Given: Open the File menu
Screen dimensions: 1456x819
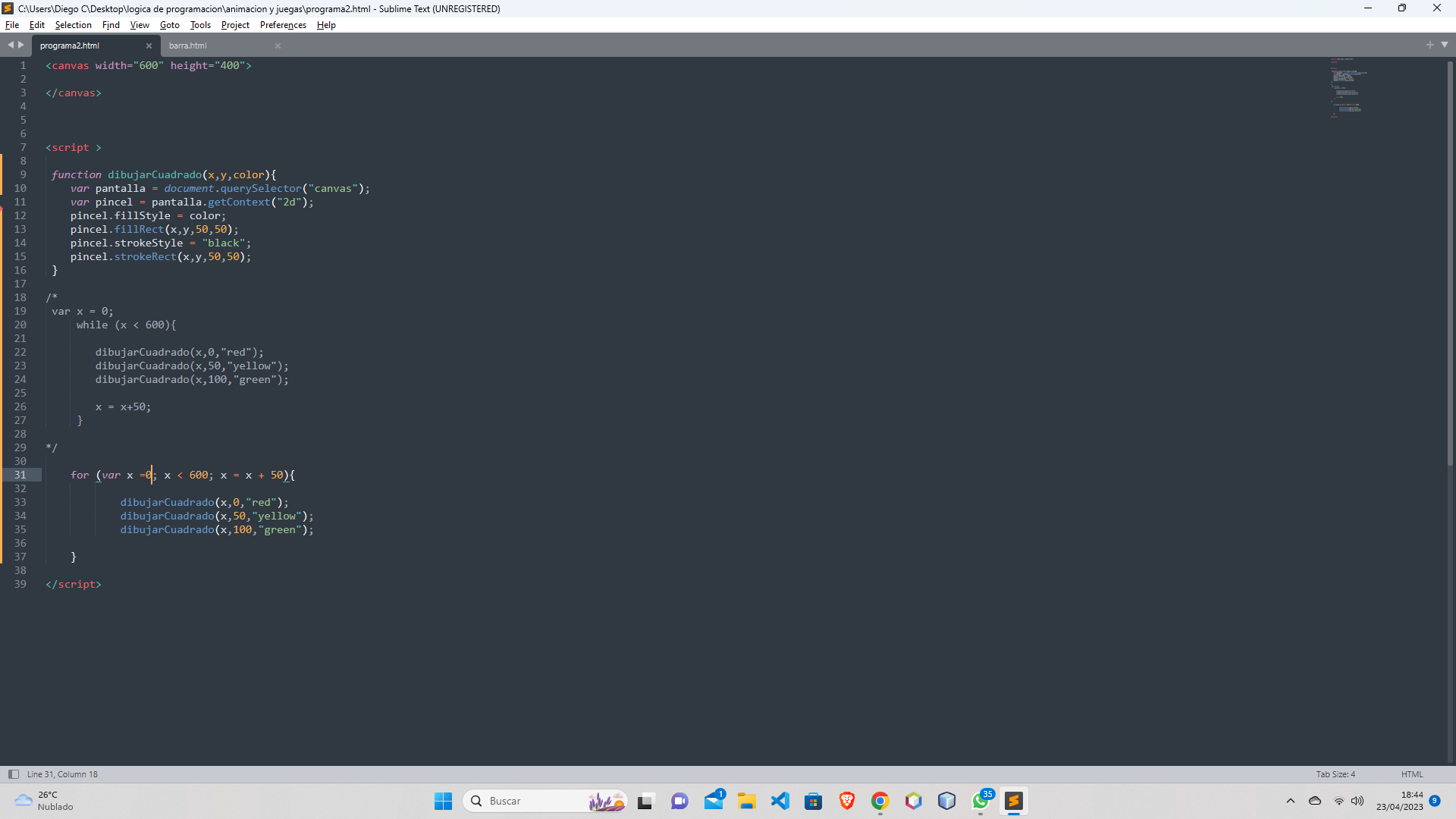Looking at the screenshot, I should (12, 25).
